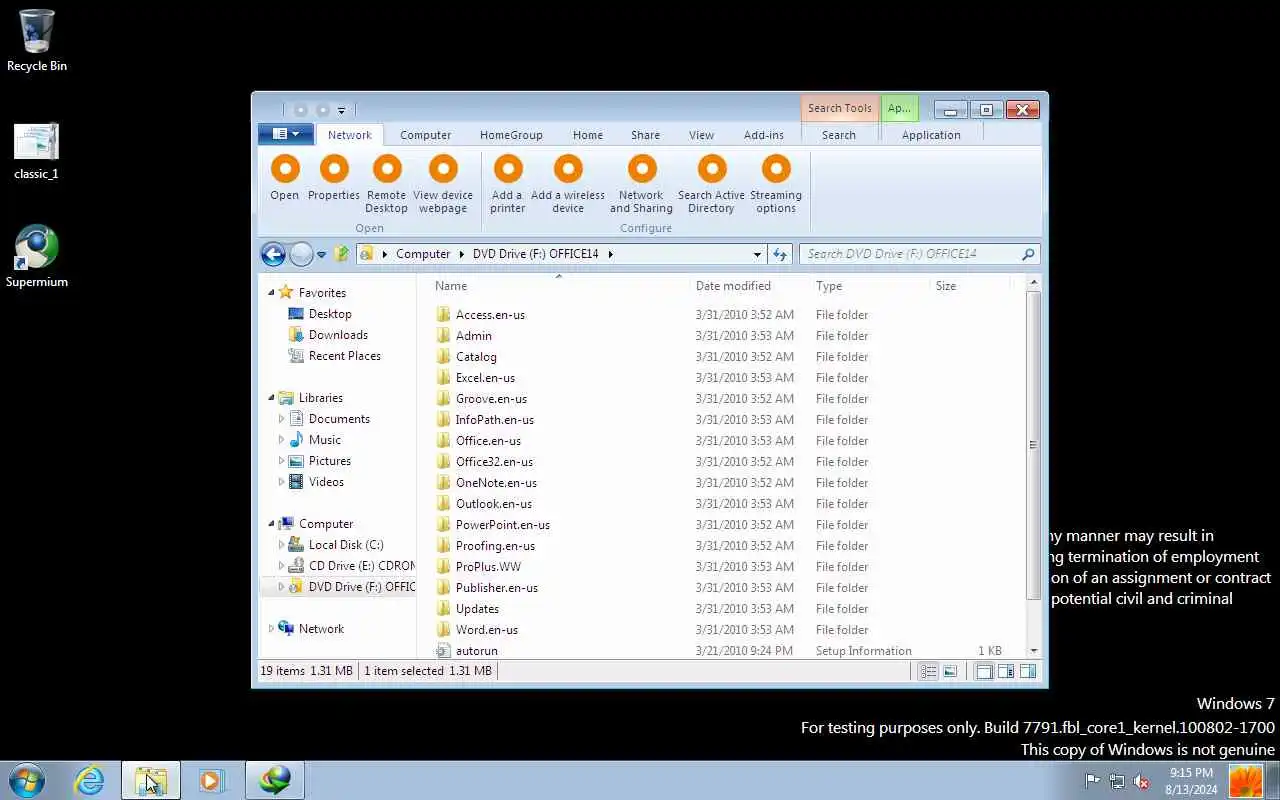Click the muted volume tray icon
The height and width of the screenshot is (800, 1280).
pyautogui.click(x=1141, y=781)
